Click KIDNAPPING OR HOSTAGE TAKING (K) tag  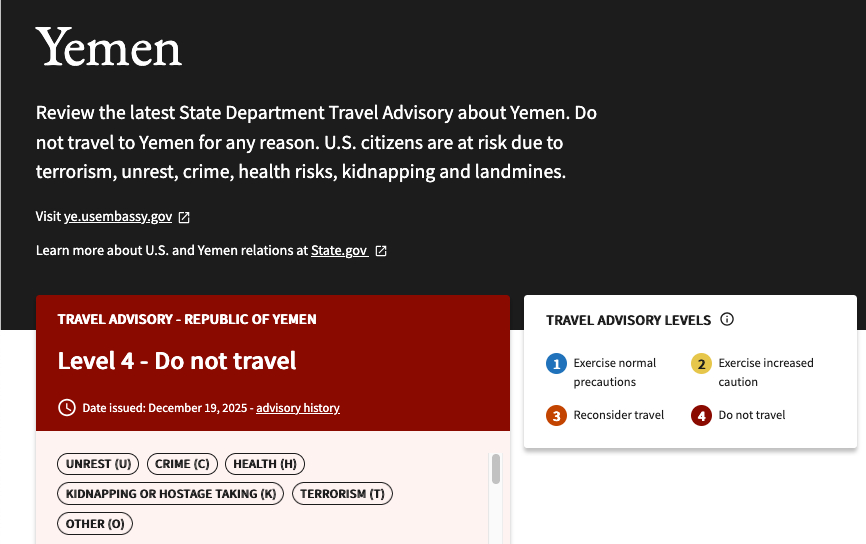[170, 494]
